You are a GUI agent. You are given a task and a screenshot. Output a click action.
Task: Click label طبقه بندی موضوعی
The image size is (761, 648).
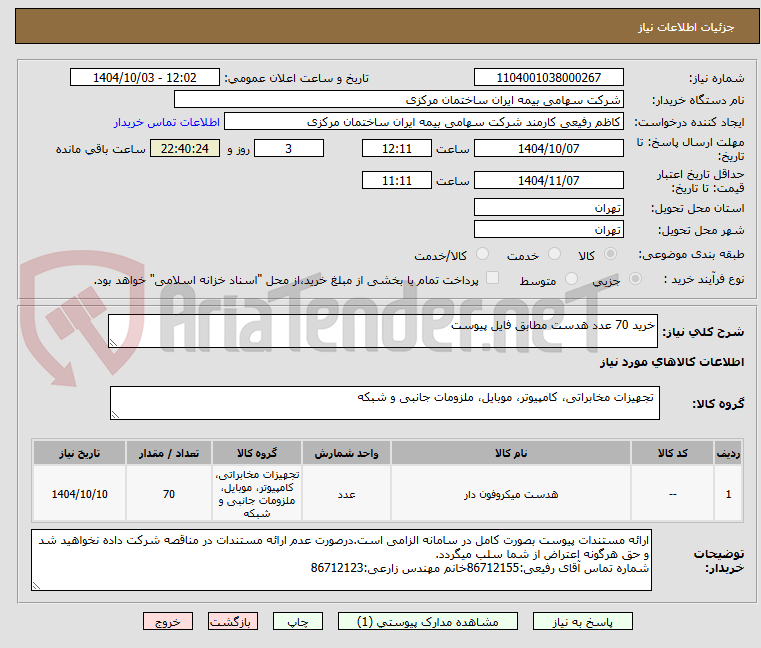(x=691, y=254)
